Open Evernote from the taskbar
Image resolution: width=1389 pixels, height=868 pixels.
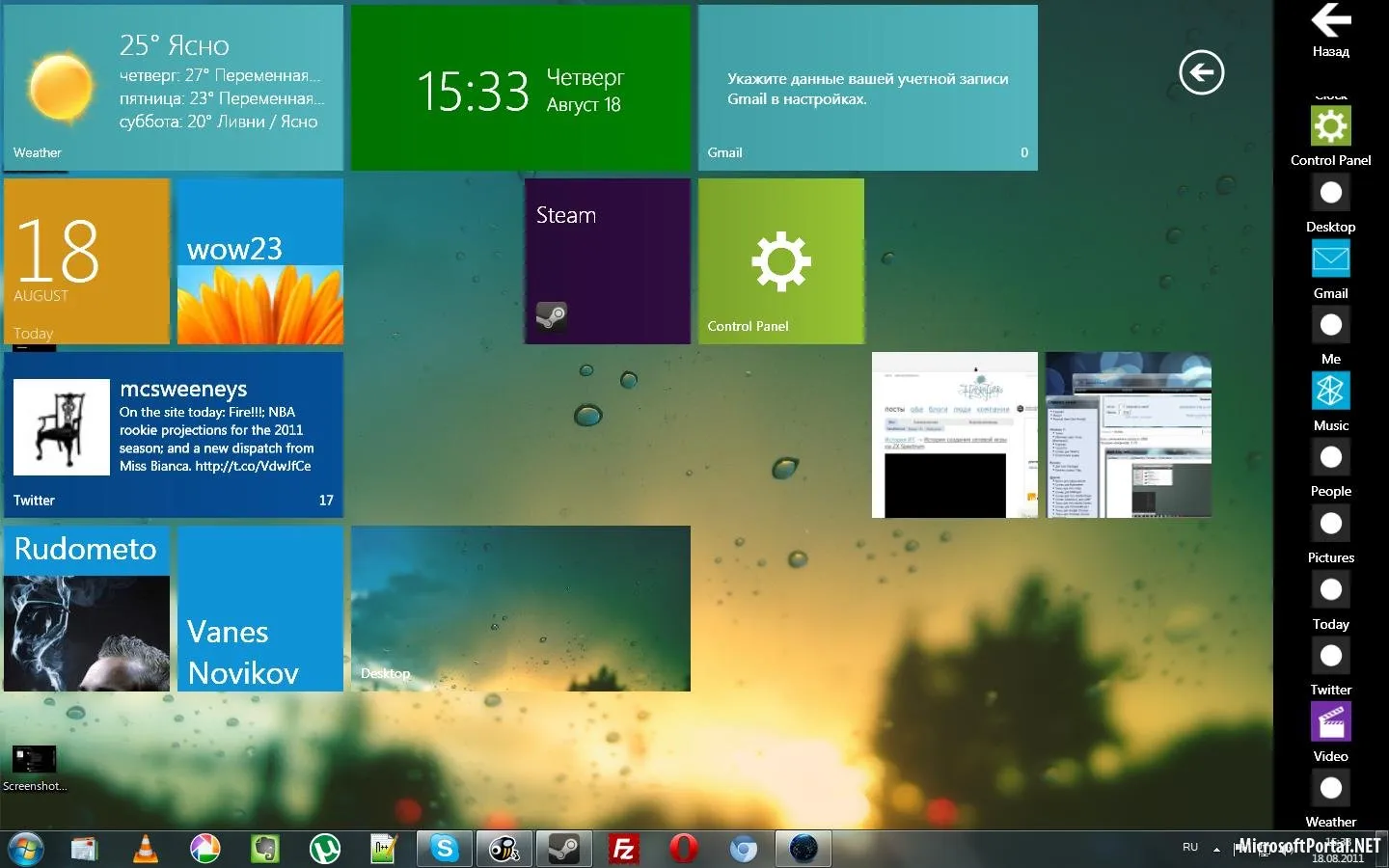click(x=264, y=849)
